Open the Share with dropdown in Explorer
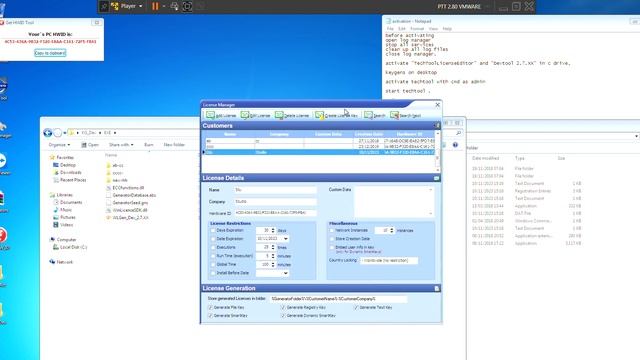This screenshot has height=360, width=640. pos(121,144)
